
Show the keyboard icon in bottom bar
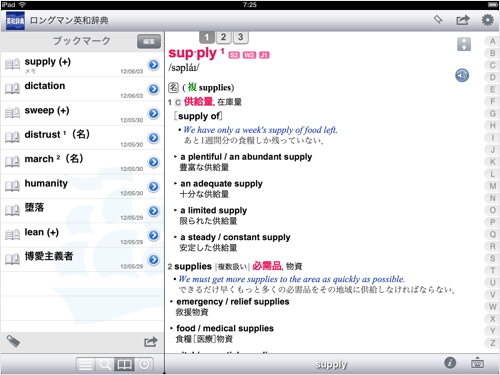(x=477, y=363)
